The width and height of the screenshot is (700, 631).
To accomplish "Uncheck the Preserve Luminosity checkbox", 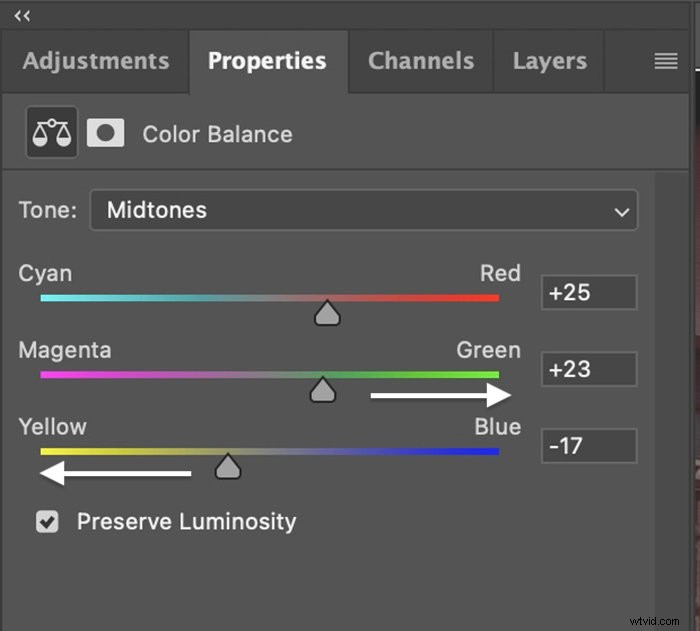I will point(47,522).
